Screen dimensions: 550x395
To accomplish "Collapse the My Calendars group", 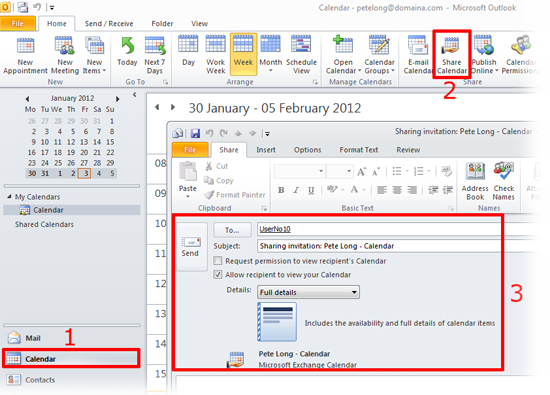I will point(9,197).
